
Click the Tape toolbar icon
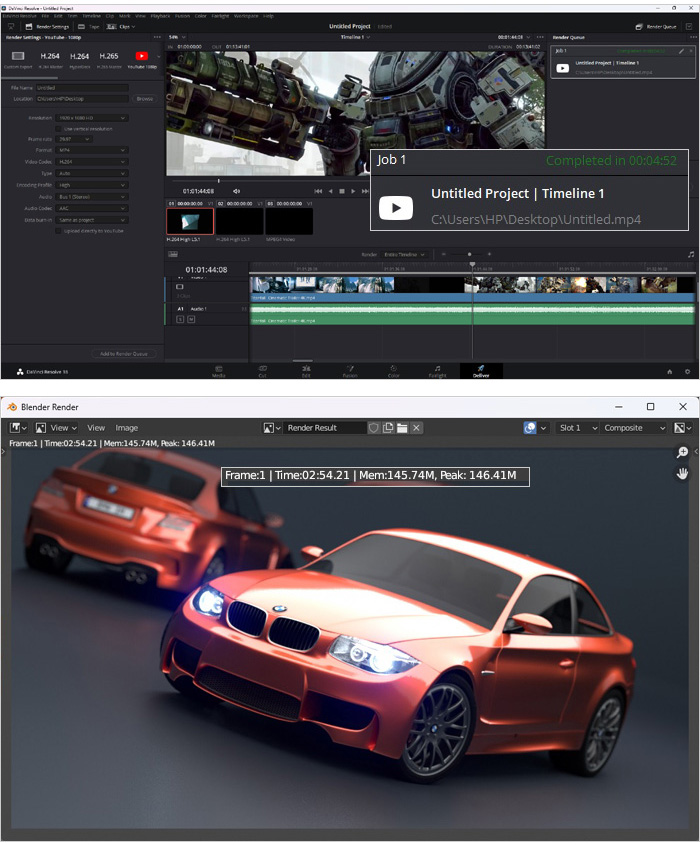[81, 26]
